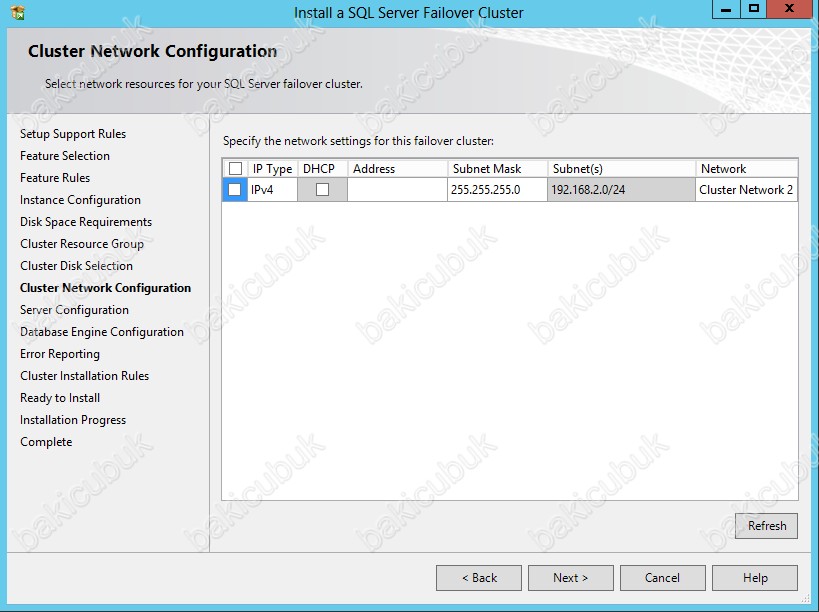Enable DHCP checkbox for IPv4 network
The image size is (819, 612).
pyautogui.click(x=322, y=189)
